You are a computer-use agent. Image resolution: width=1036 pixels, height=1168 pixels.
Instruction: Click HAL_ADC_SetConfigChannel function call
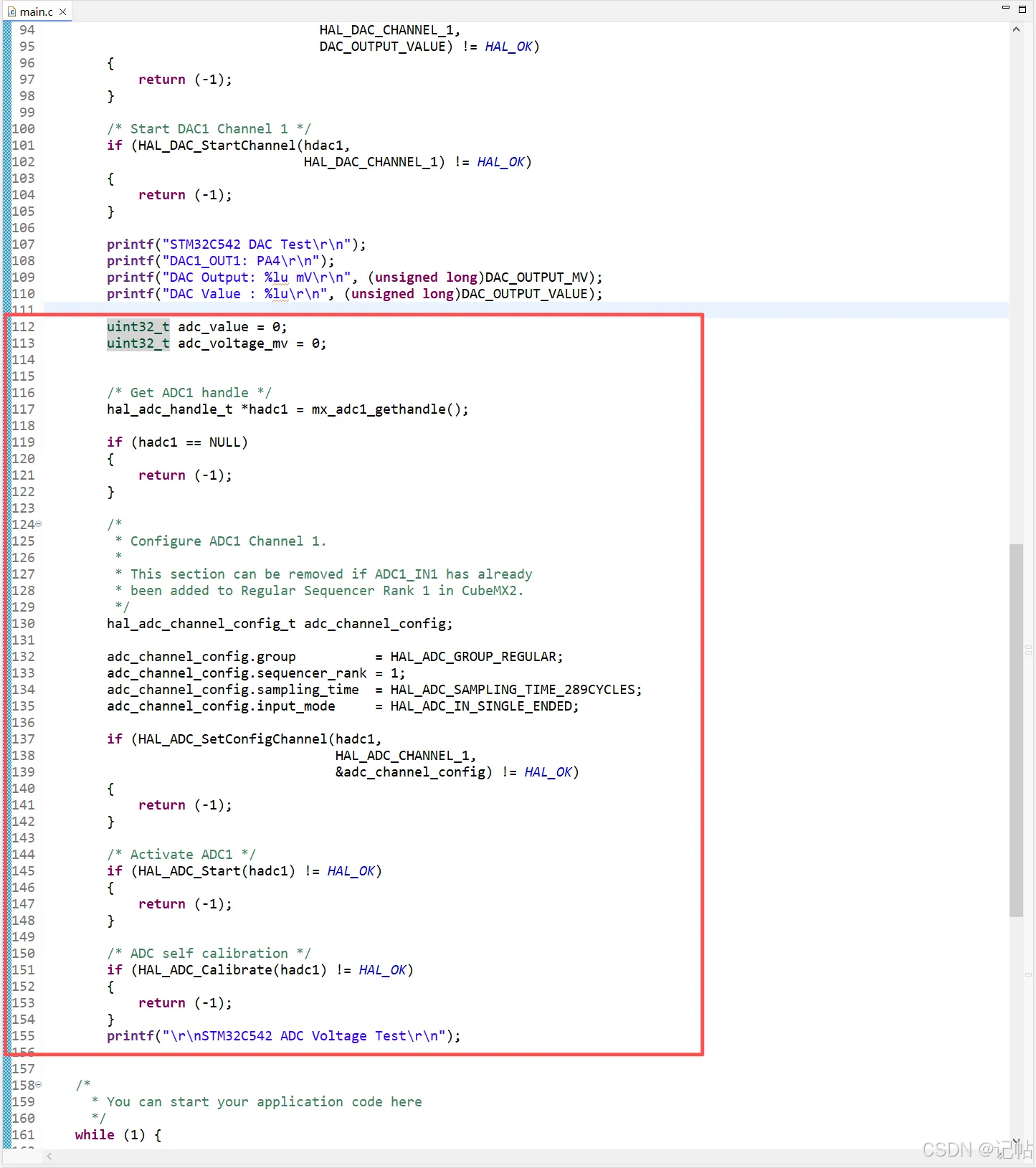[233, 739]
